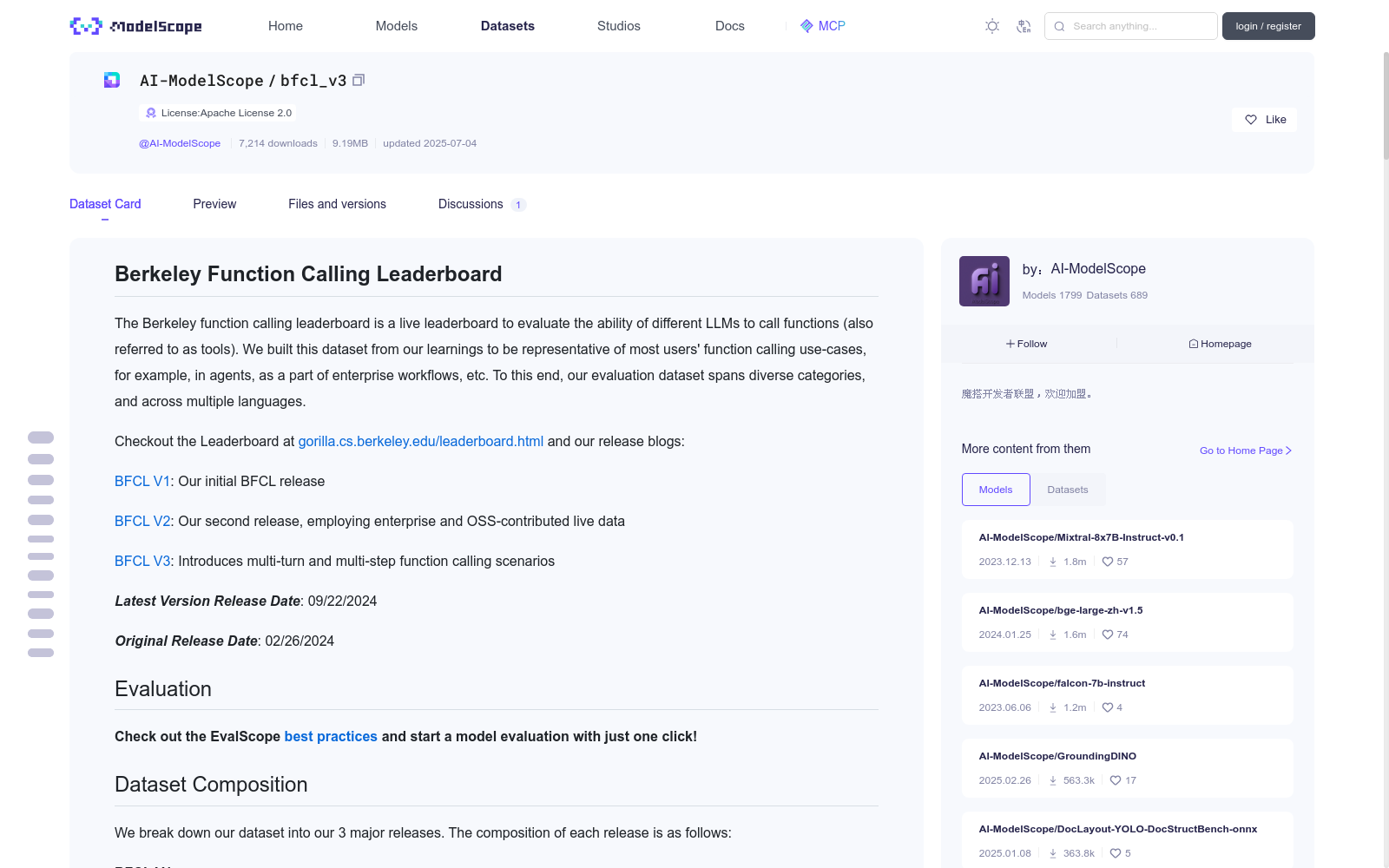Click the bfcl_v3 dataset avatar icon
This screenshot has width=1389, height=868.
tap(112, 80)
